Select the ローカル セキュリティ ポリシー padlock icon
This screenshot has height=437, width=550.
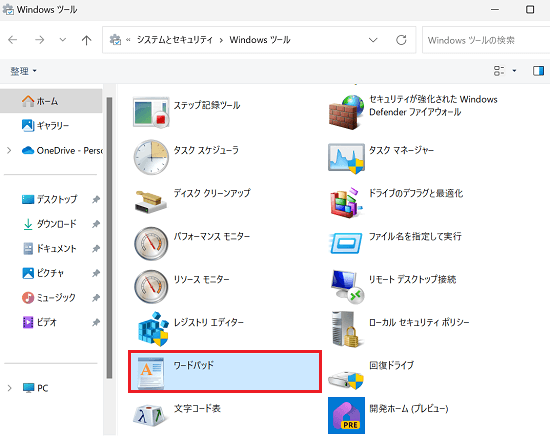(347, 330)
